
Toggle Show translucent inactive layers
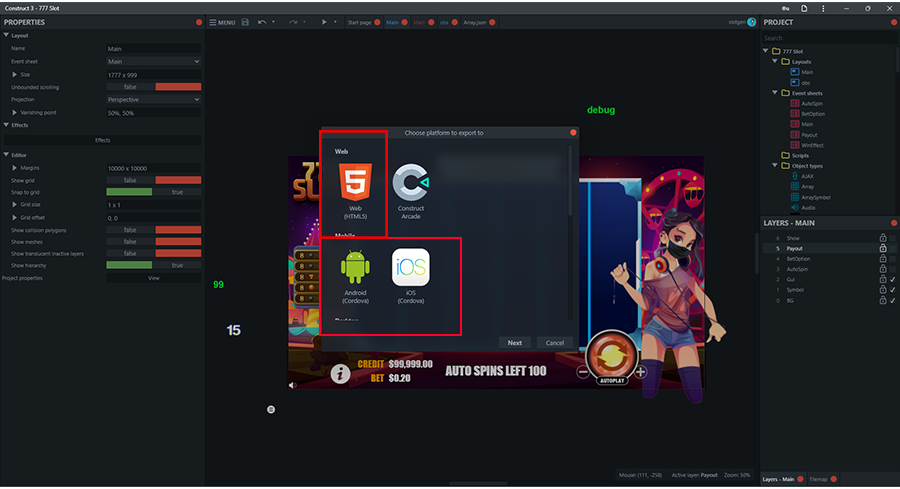[x=153, y=253]
